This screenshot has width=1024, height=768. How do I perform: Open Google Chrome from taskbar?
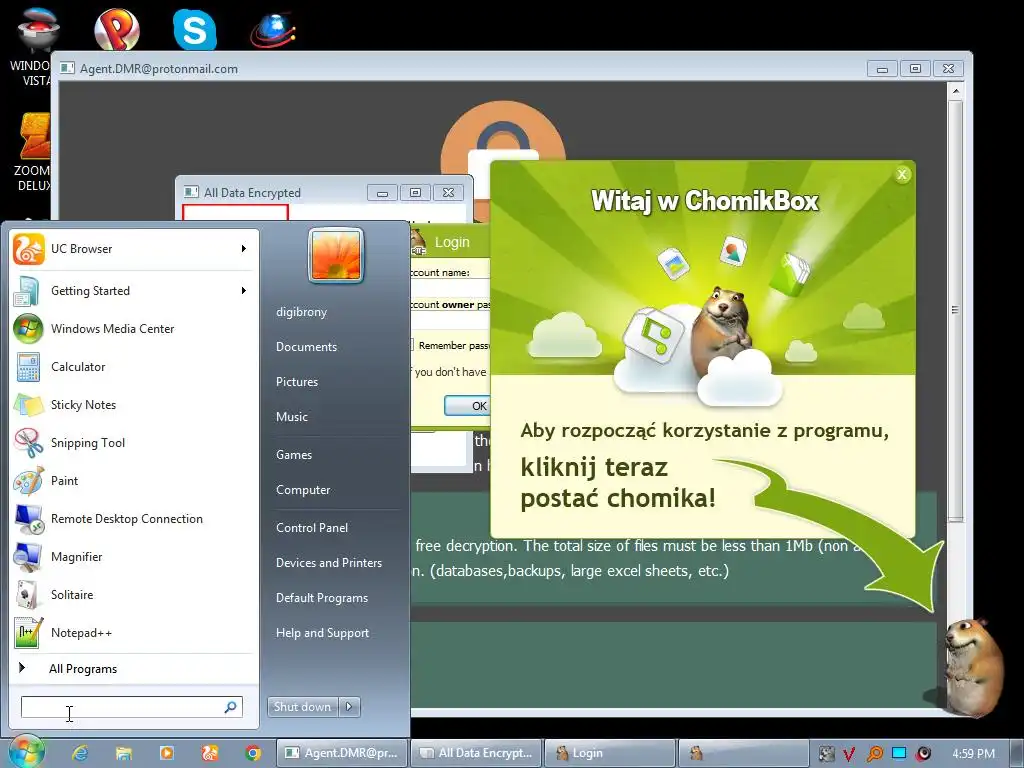tap(253, 753)
